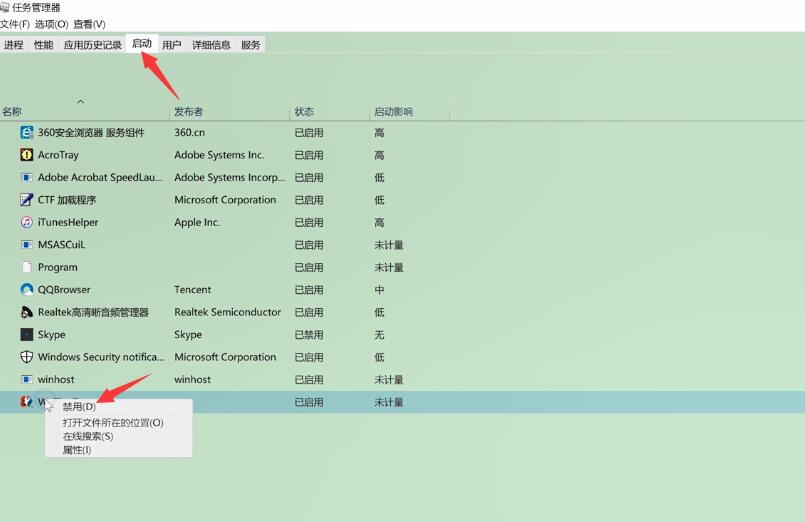Choose 属性(I) in the context menu
This screenshot has height=522, width=805.
pyautogui.click(x=77, y=450)
